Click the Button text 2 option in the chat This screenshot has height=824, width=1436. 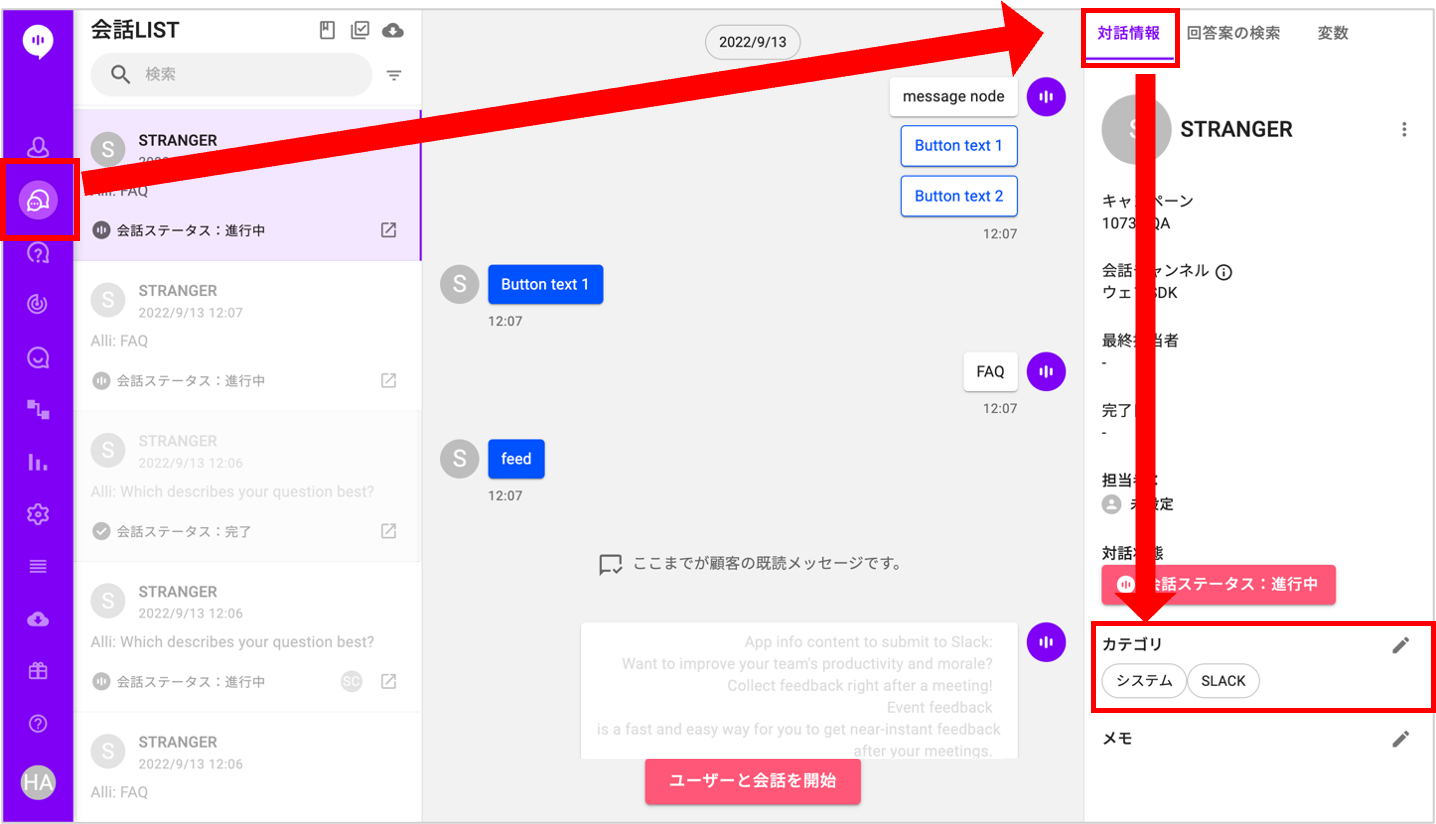pyautogui.click(x=958, y=196)
